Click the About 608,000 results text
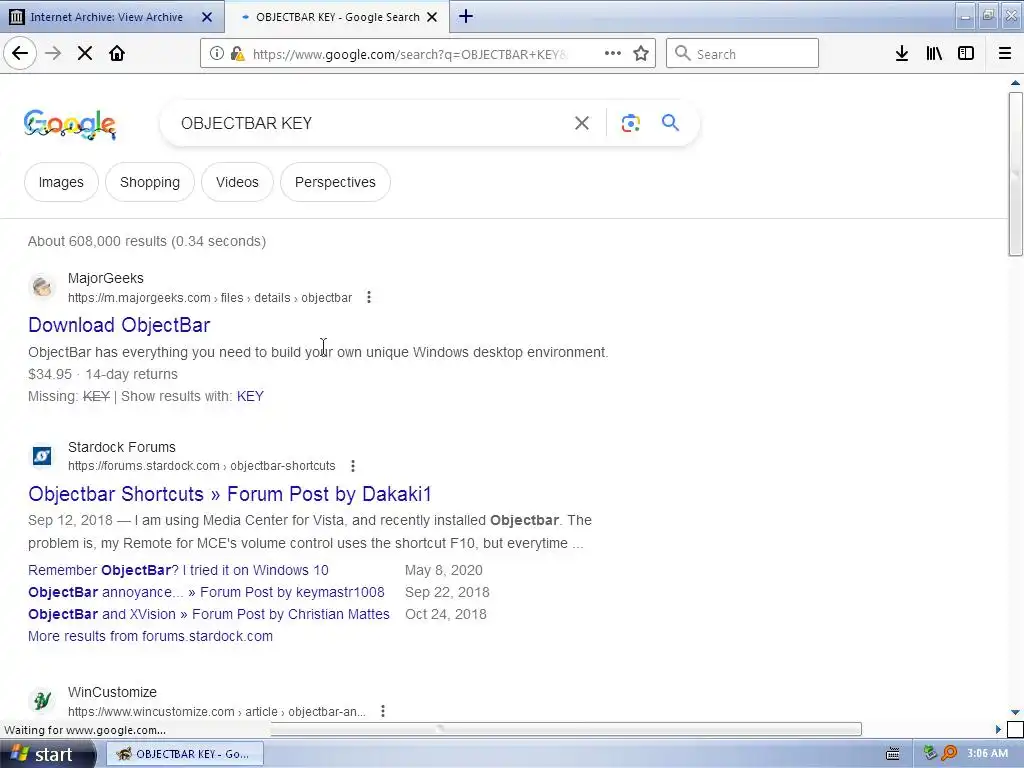 147,242
